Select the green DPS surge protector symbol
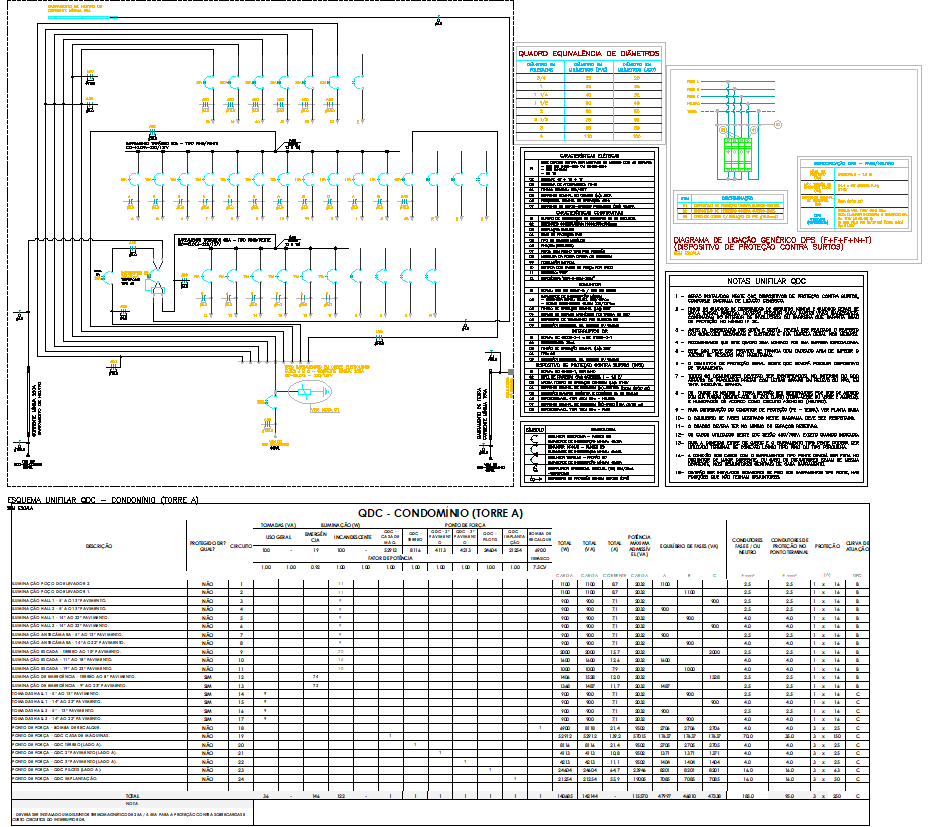This screenshot has height=827, width=929. 738,155
